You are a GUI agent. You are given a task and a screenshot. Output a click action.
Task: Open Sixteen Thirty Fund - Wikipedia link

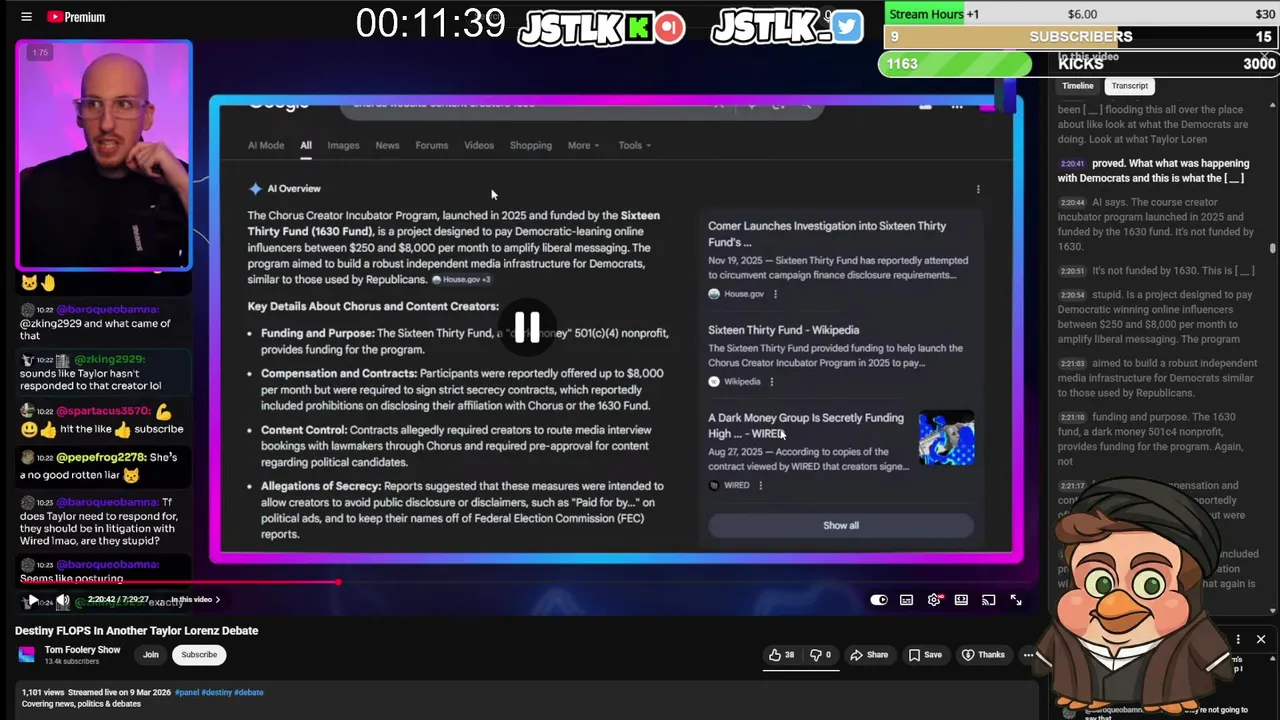(784, 330)
